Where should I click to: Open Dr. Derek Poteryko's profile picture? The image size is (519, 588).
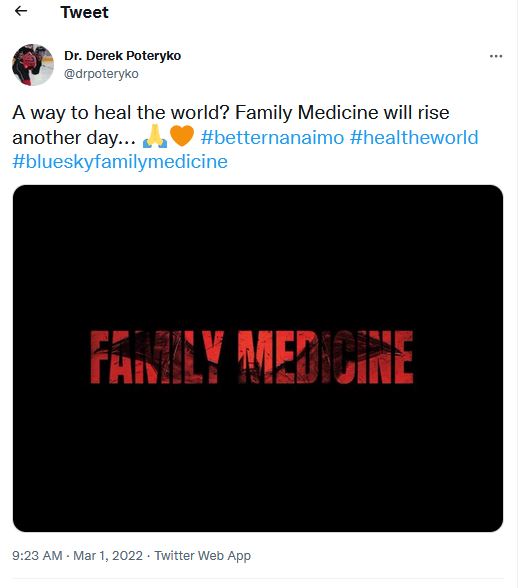tap(33, 65)
